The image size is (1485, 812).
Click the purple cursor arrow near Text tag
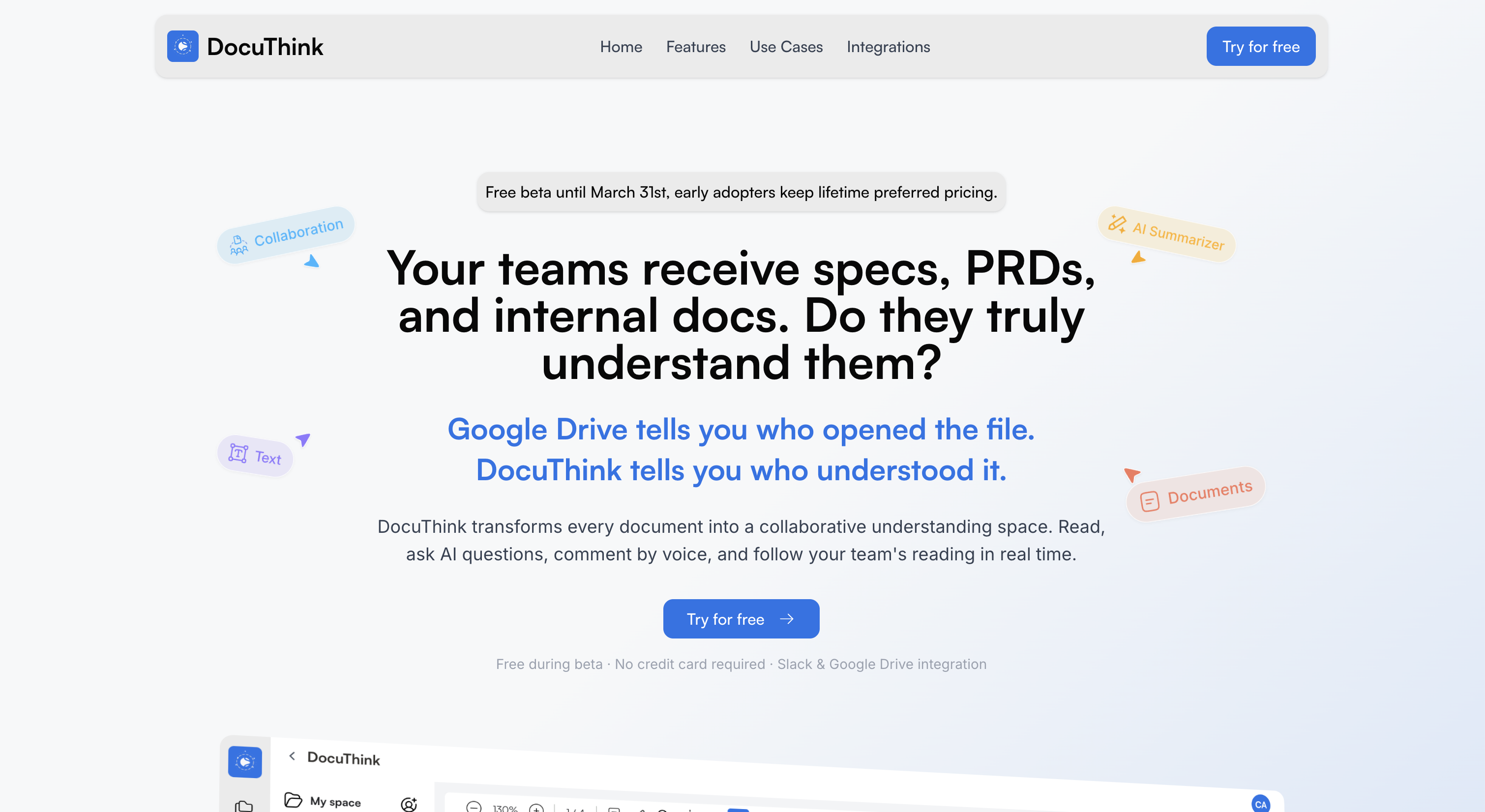point(303,440)
